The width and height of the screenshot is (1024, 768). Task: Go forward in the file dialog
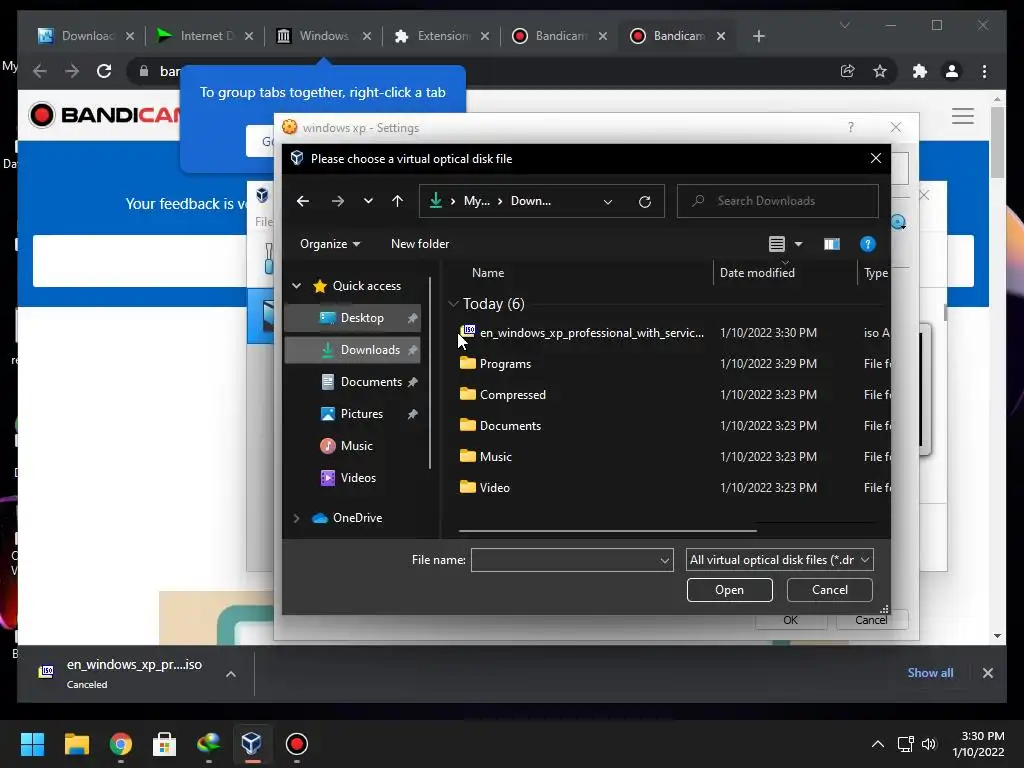pyautogui.click(x=337, y=201)
